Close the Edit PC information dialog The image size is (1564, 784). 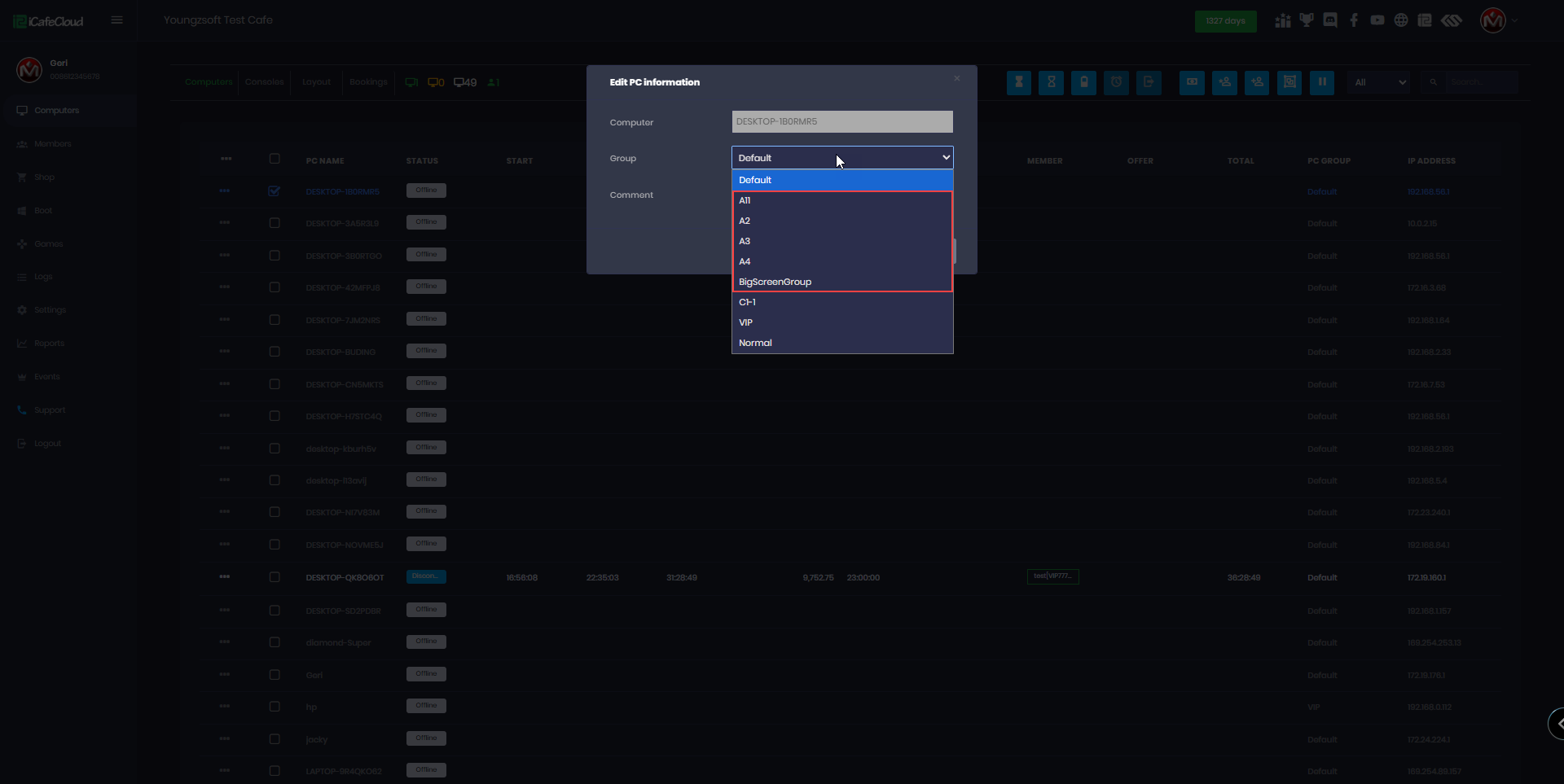pos(957,79)
